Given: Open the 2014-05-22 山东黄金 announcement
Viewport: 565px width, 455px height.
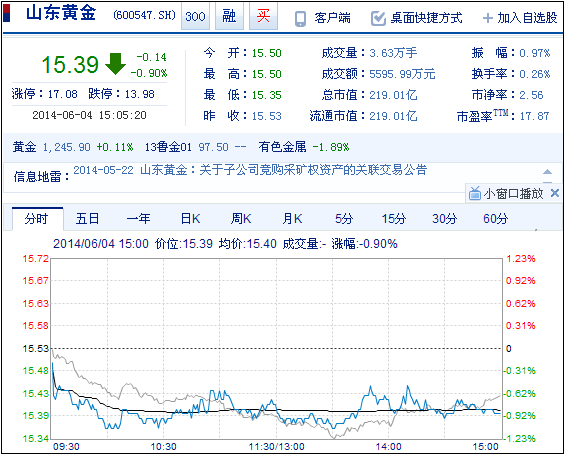Looking at the screenshot, I should pos(250,170).
